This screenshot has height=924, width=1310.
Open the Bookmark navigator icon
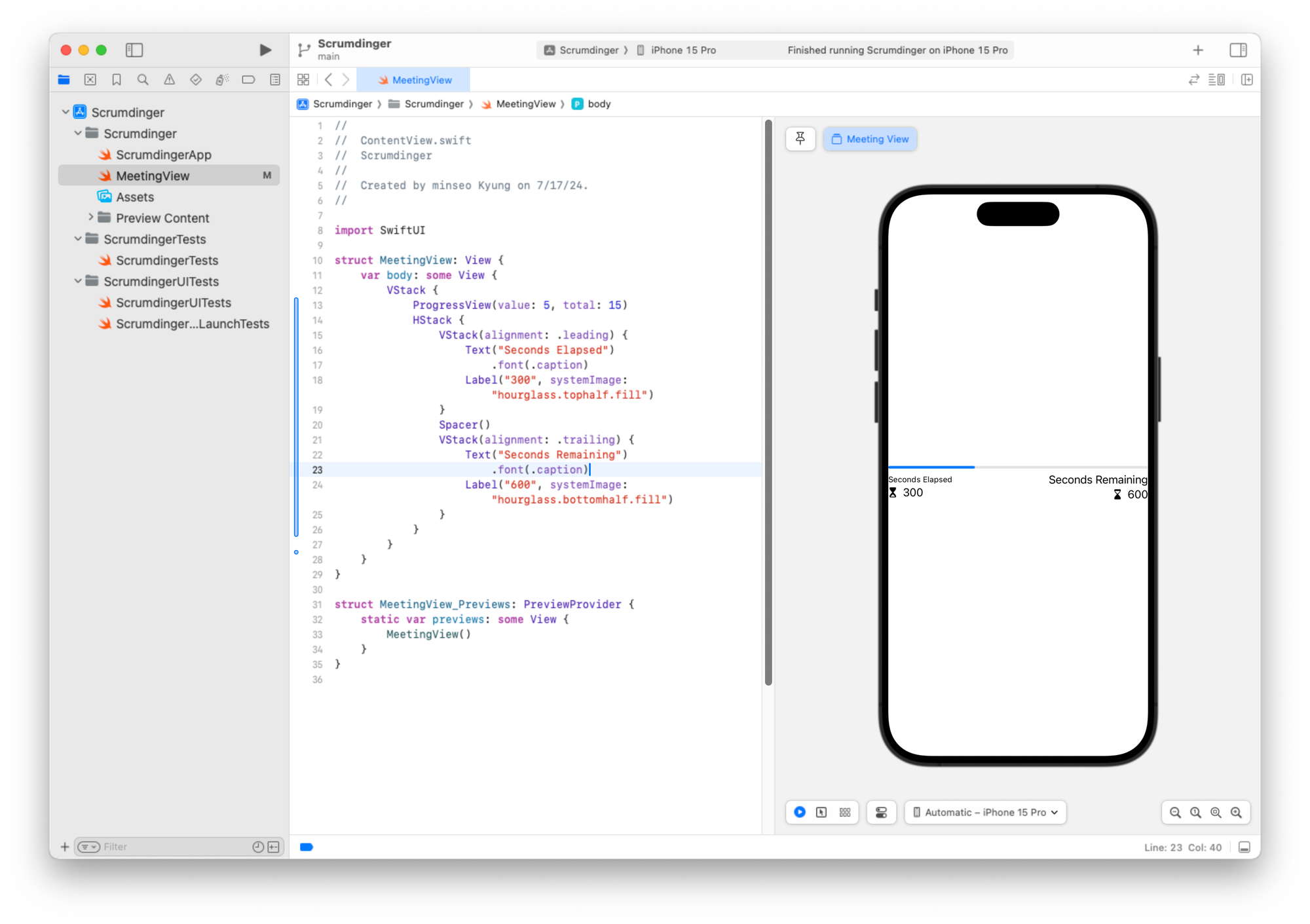click(117, 80)
